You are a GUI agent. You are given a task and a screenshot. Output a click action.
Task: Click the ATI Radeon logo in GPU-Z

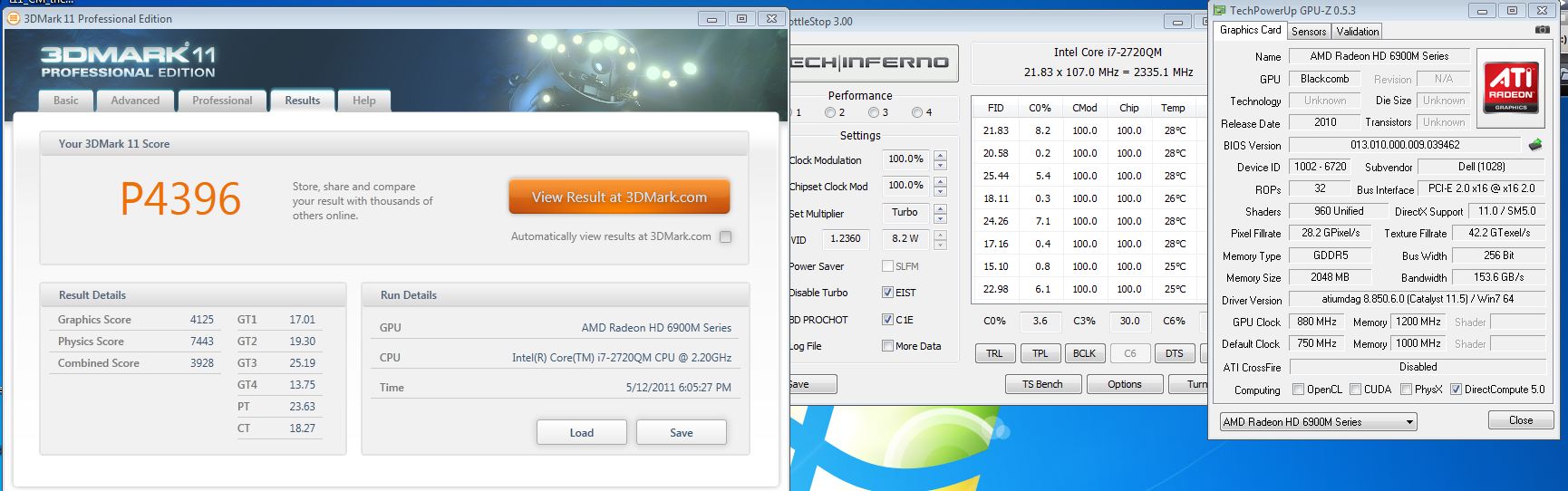[1511, 88]
